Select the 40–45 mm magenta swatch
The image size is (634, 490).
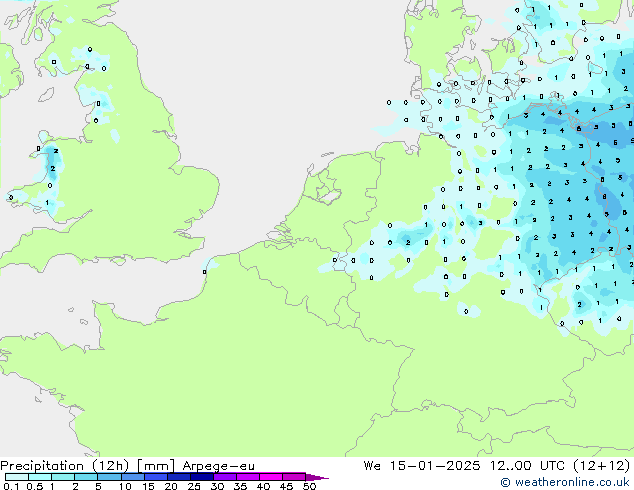coord(271,477)
